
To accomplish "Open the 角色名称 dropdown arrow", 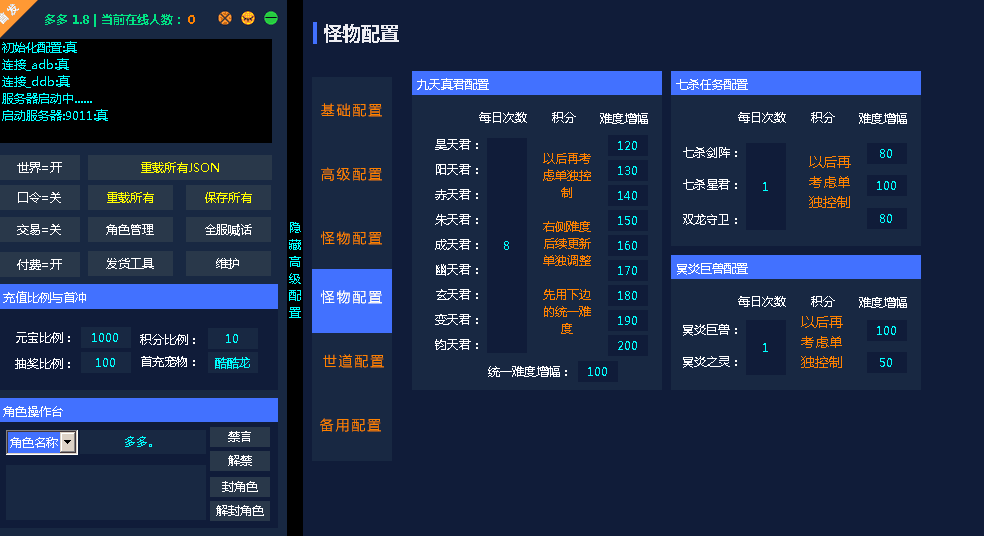I will (x=68, y=442).
